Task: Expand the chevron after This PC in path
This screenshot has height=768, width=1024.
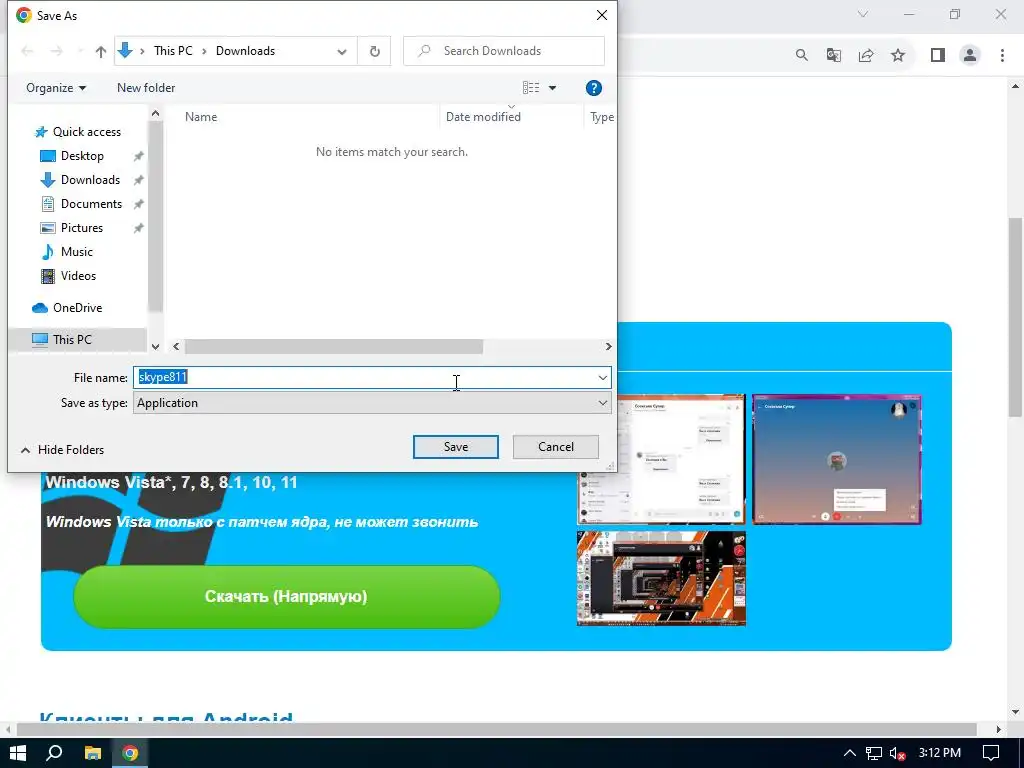Action: pos(204,51)
